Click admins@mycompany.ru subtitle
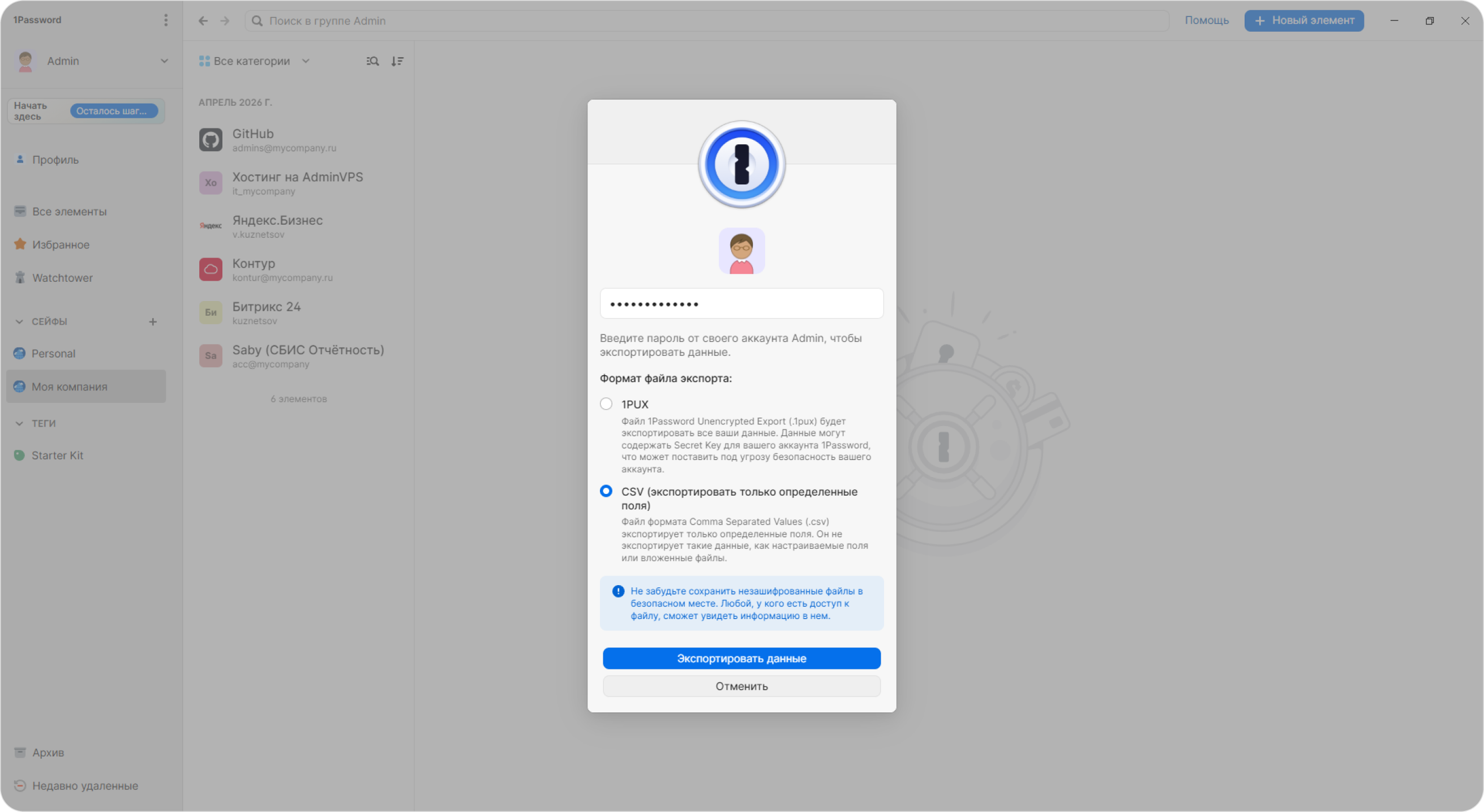The height and width of the screenshot is (812, 1484). [x=285, y=148]
